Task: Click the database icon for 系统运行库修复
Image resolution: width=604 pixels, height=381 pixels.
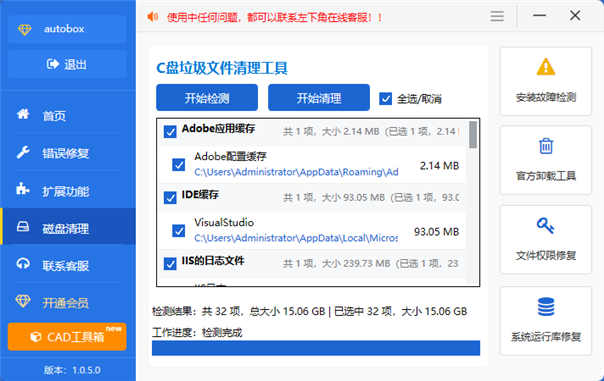Action: (x=546, y=307)
